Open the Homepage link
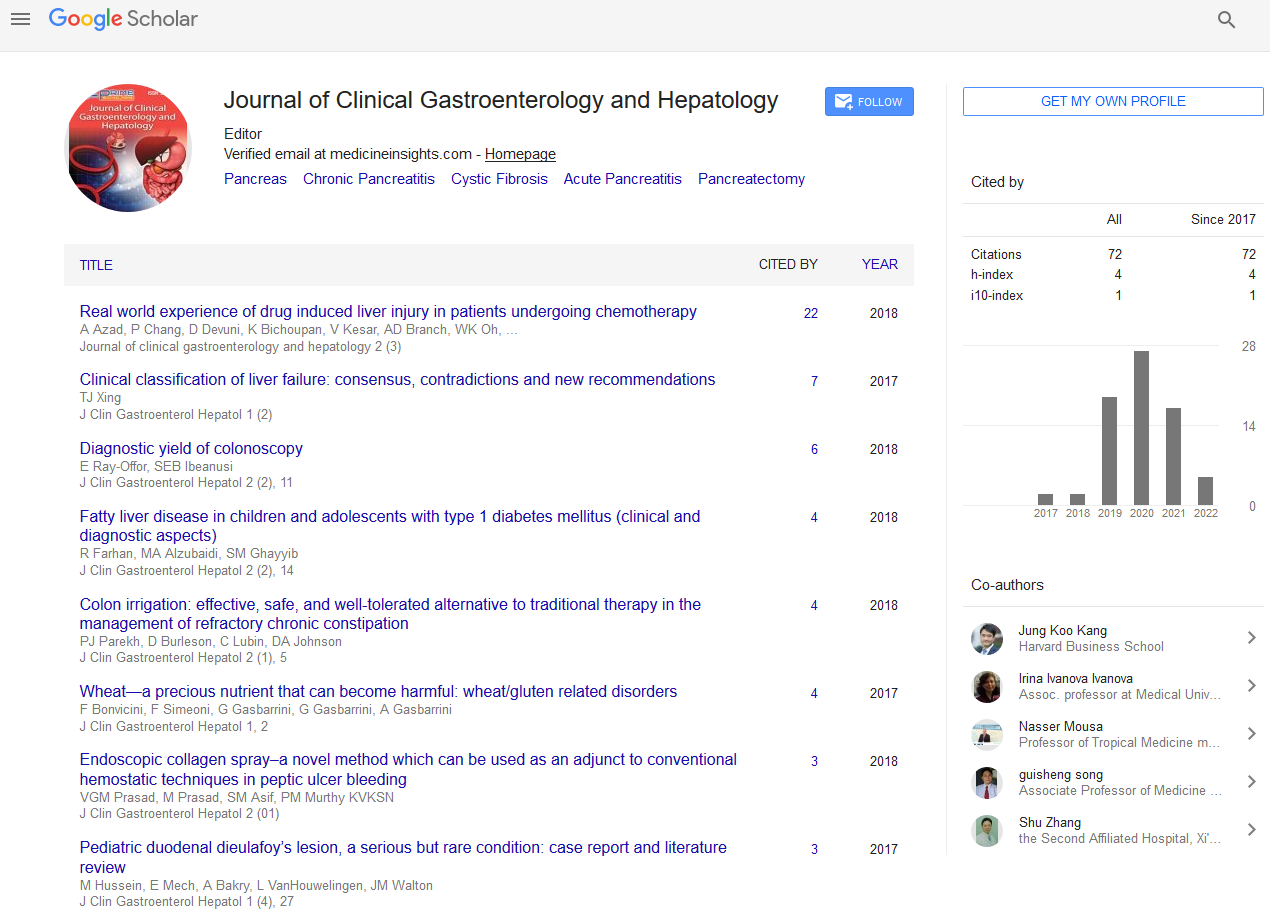The height and width of the screenshot is (913, 1270). coord(520,154)
